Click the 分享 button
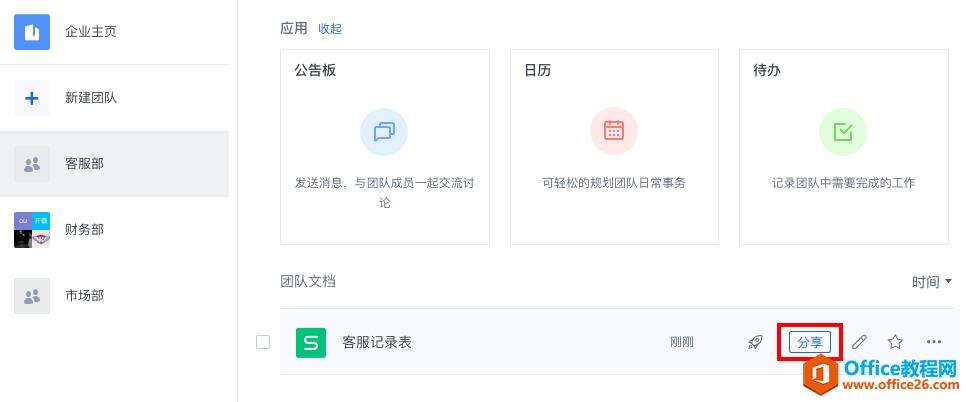Image resolution: width=966 pixels, height=402 pixels. coord(810,343)
